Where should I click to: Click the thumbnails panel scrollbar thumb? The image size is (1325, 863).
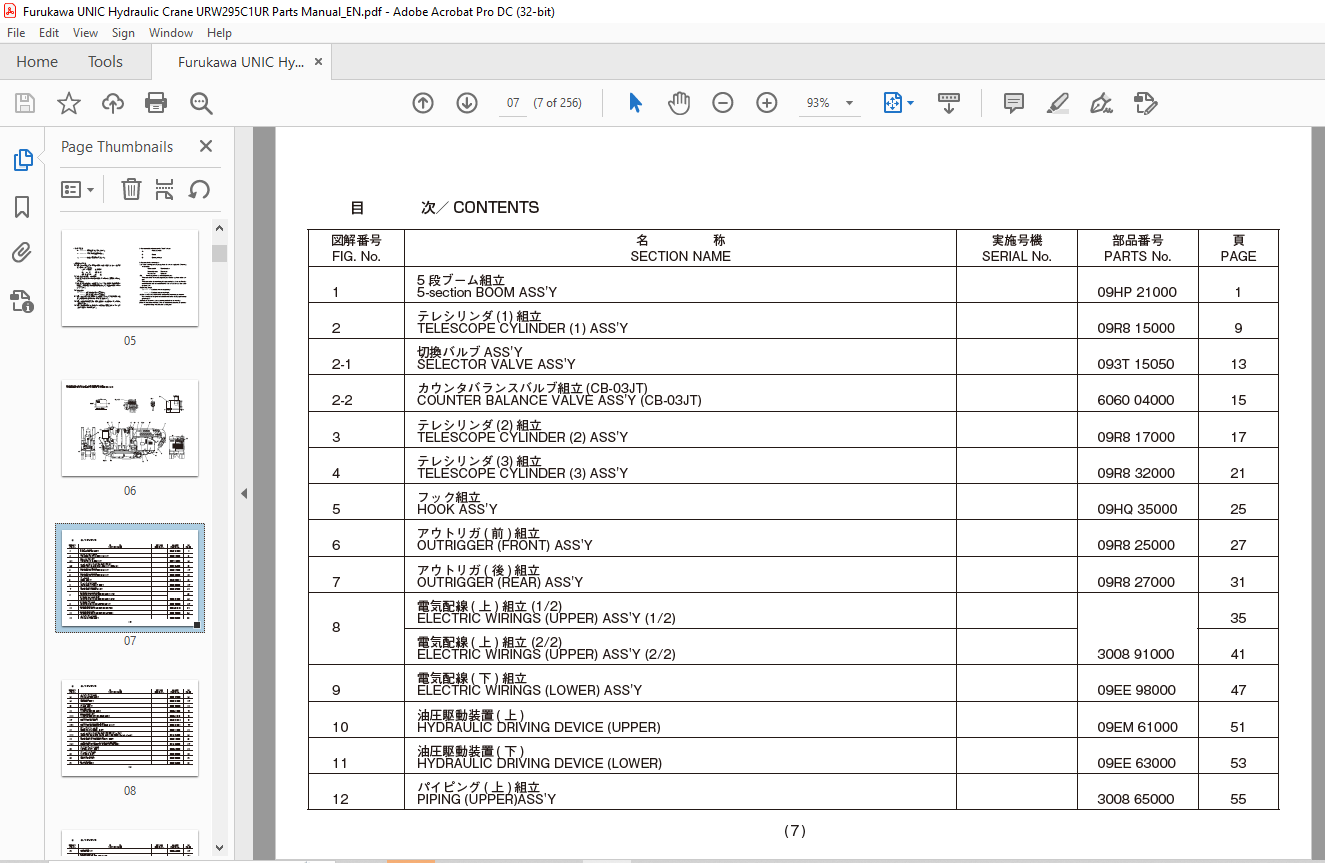point(219,252)
